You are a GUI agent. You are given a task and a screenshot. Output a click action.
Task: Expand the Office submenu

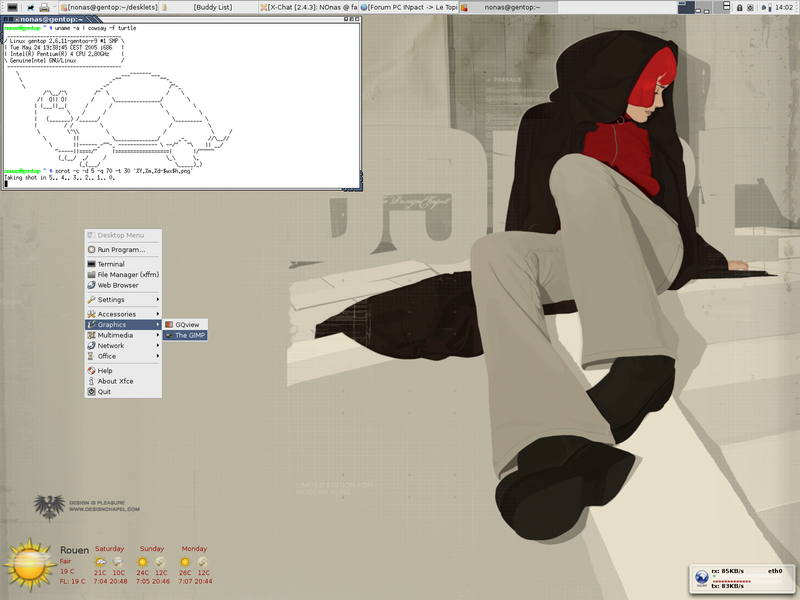click(123, 356)
